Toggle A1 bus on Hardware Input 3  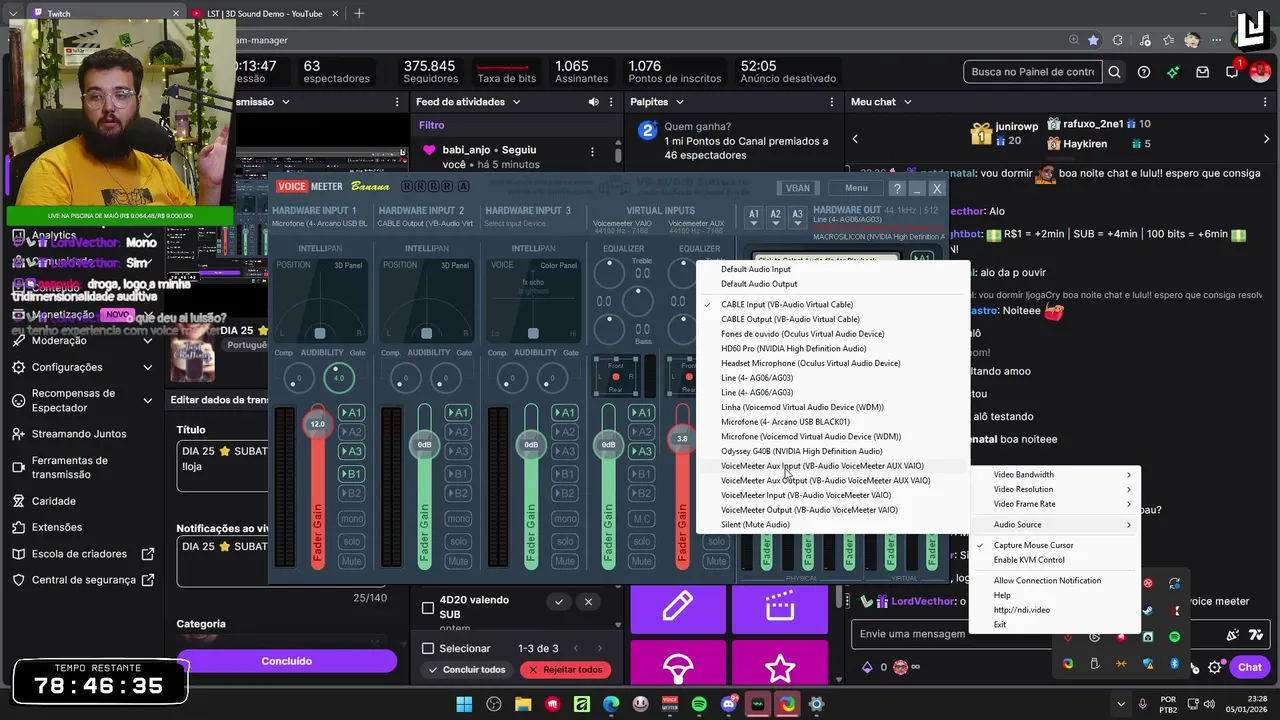coord(565,413)
